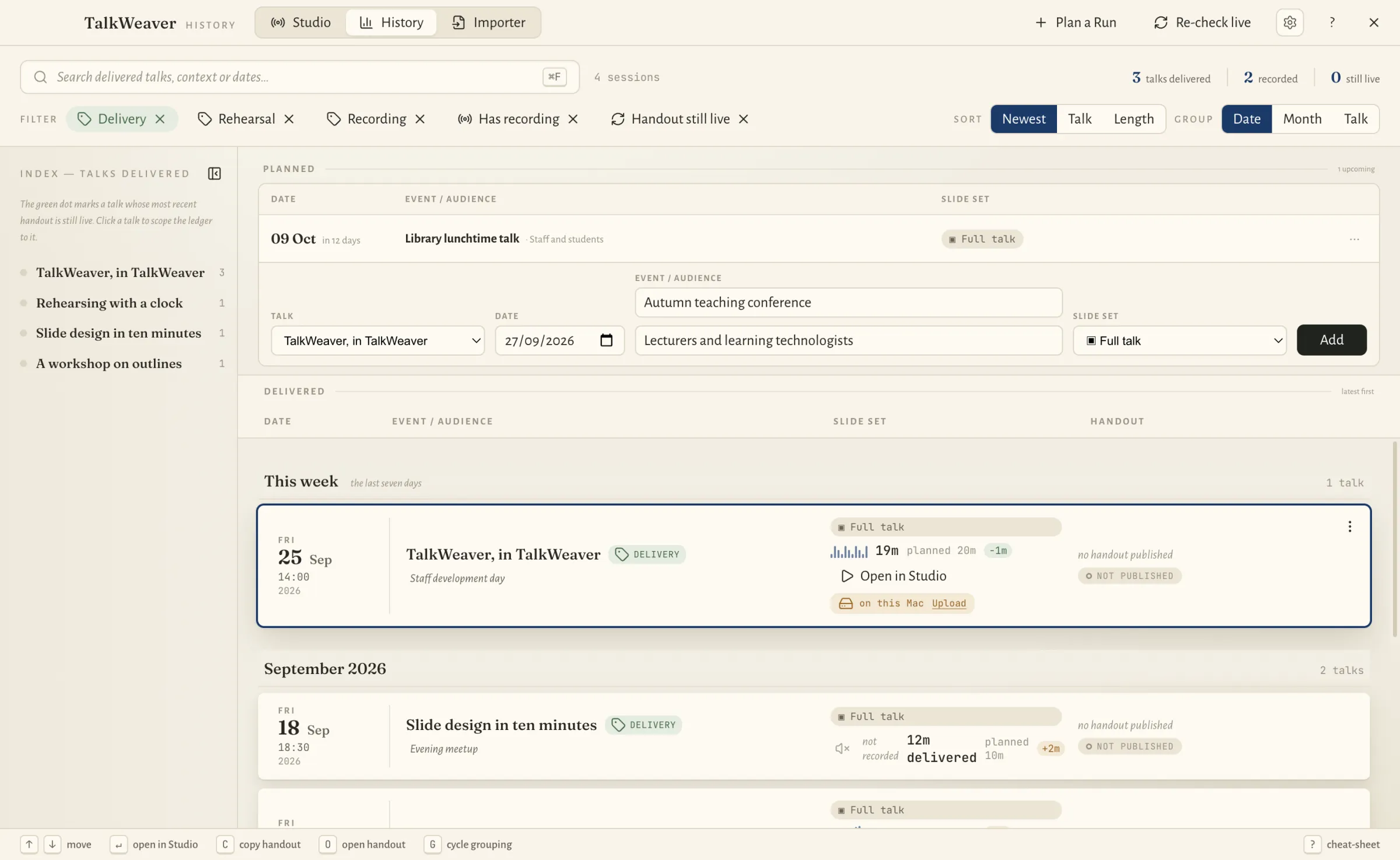Viewport: 1400px width, 860px height.
Task: Remove the Delivery filter chip
Action: tap(160, 119)
